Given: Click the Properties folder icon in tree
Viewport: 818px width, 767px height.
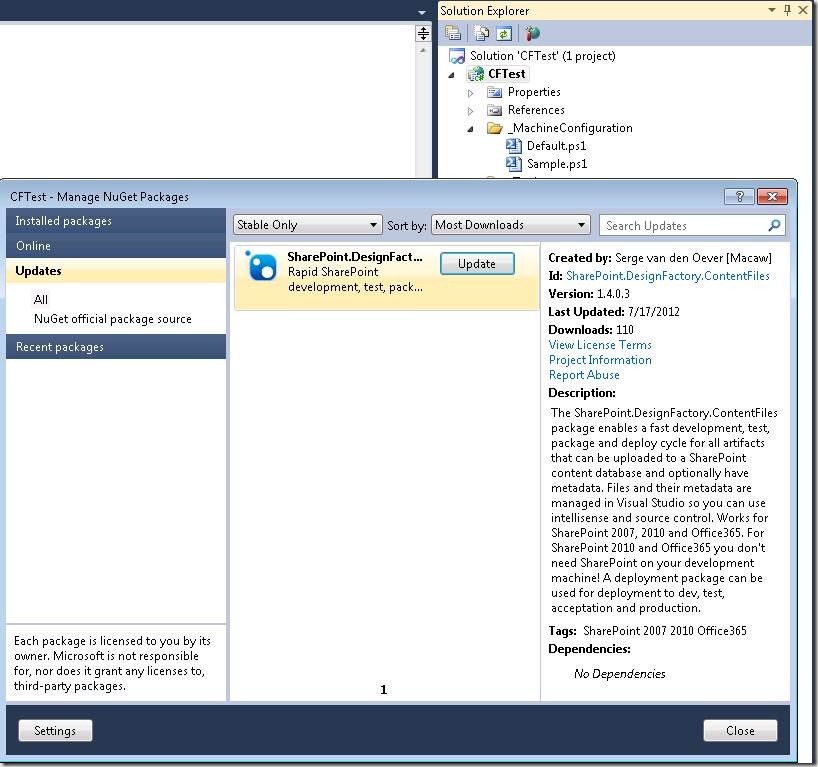Looking at the screenshot, I should pyautogui.click(x=494, y=92).
